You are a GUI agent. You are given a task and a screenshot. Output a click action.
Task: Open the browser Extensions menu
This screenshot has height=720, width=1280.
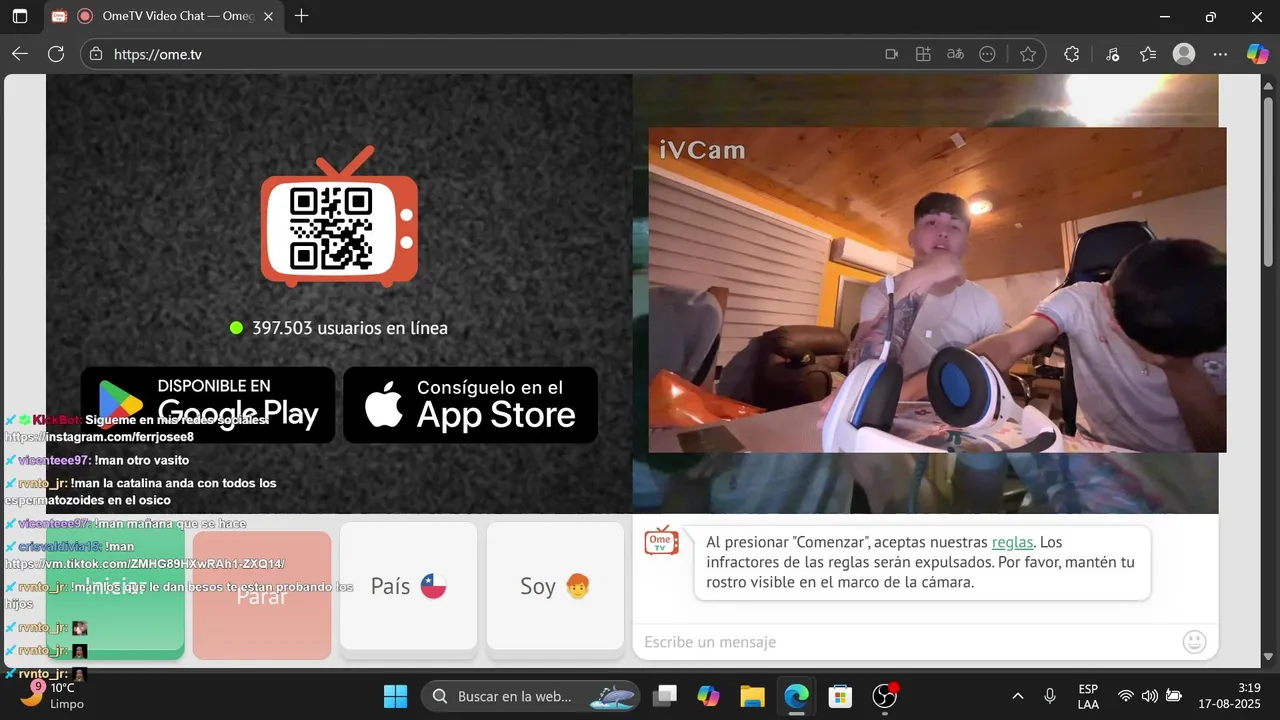(x=1072, y=55)
